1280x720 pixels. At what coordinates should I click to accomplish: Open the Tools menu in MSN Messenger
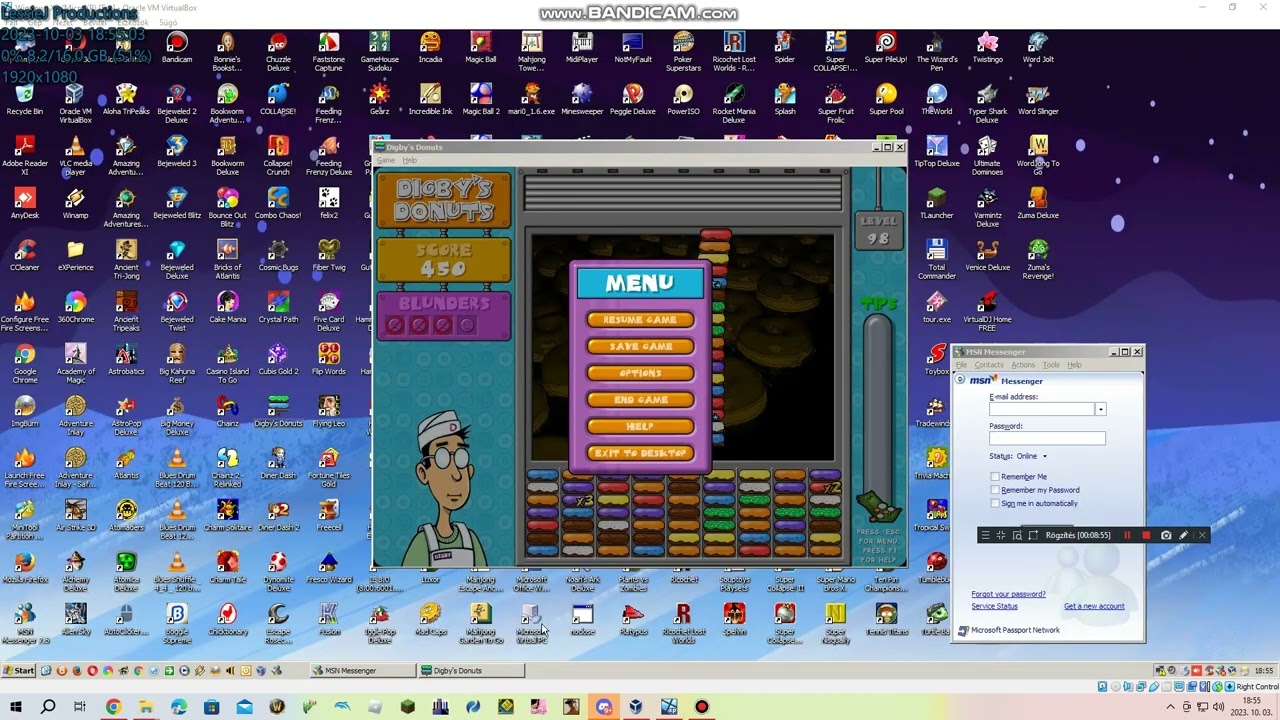point(1051,365)
